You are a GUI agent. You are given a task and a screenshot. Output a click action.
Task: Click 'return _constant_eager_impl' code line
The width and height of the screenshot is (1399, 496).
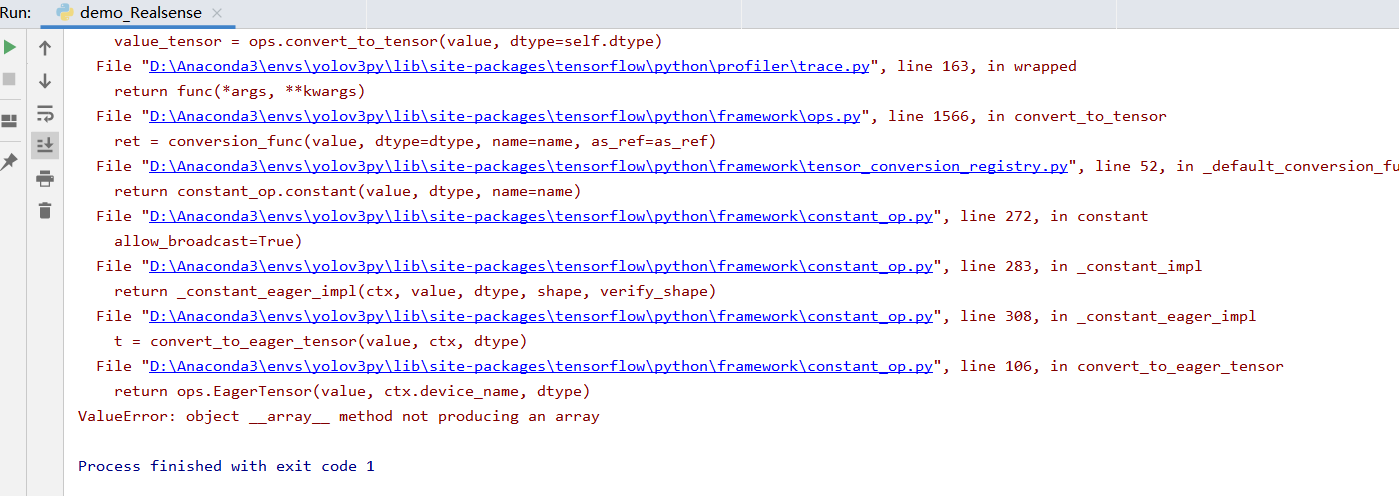(415, 291)
